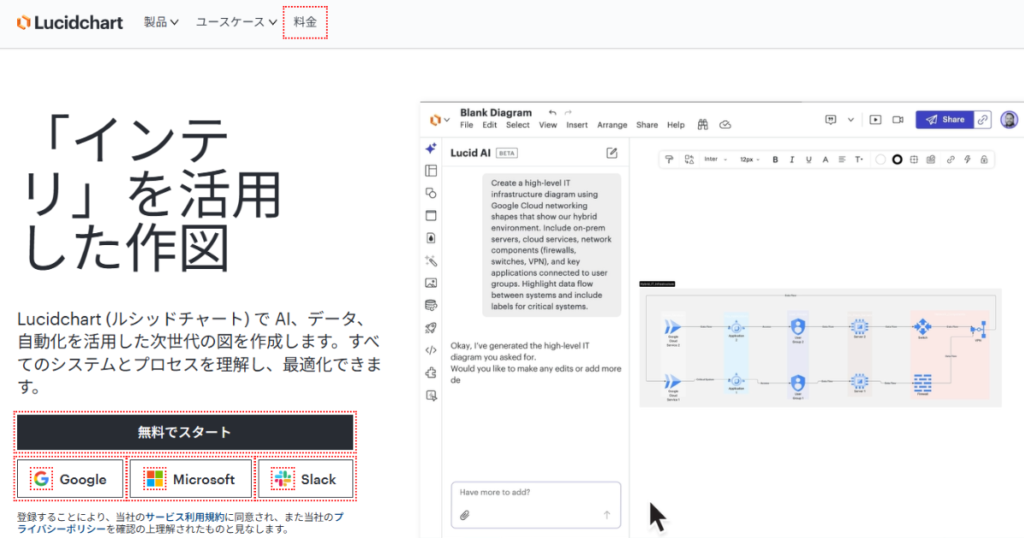This screenshot has height=538, width=1024.
Task: Click the generated IT diagram on canvas
Action: (820, 348)
